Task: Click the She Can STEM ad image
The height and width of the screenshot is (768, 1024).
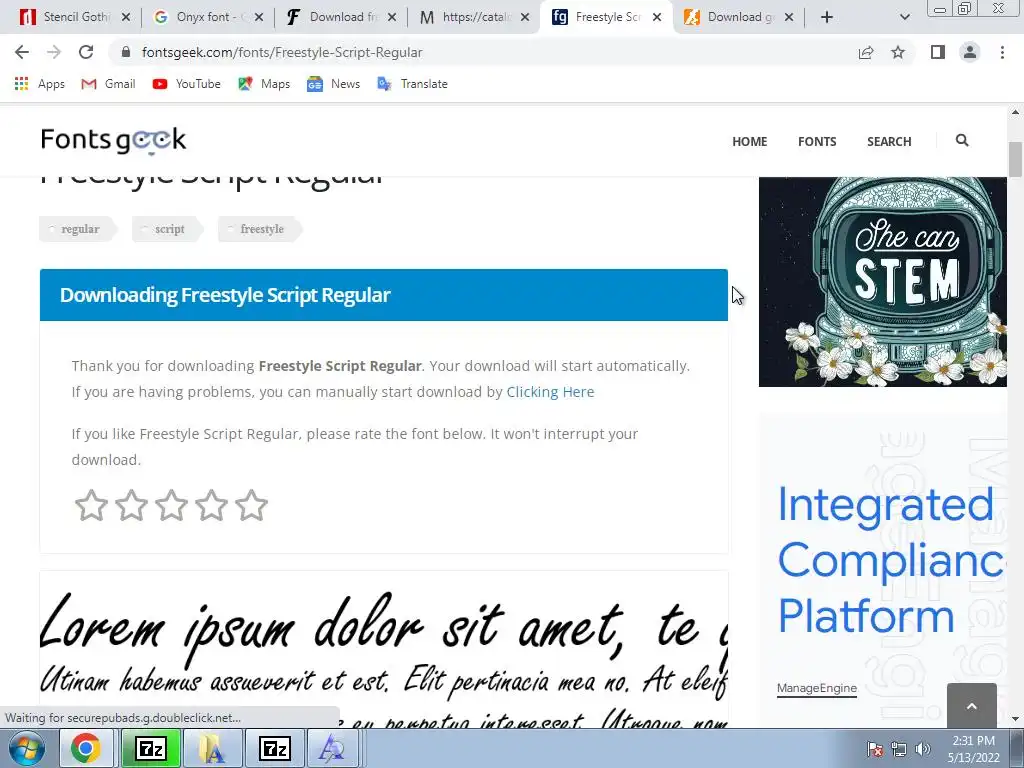Action: click(883, 281)
